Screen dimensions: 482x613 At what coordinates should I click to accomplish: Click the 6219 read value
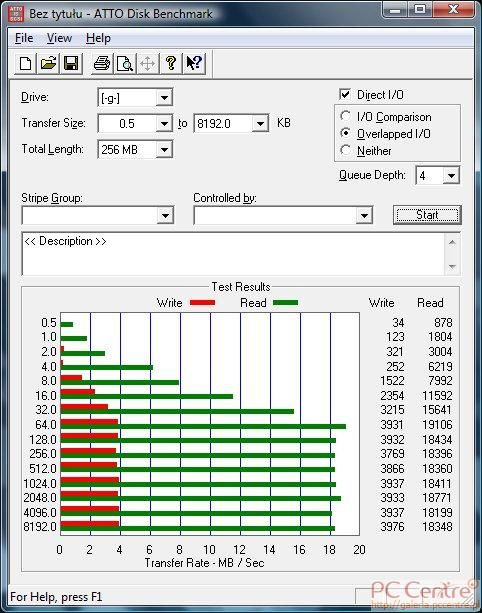pyautogui.click(x=440, y=366)
